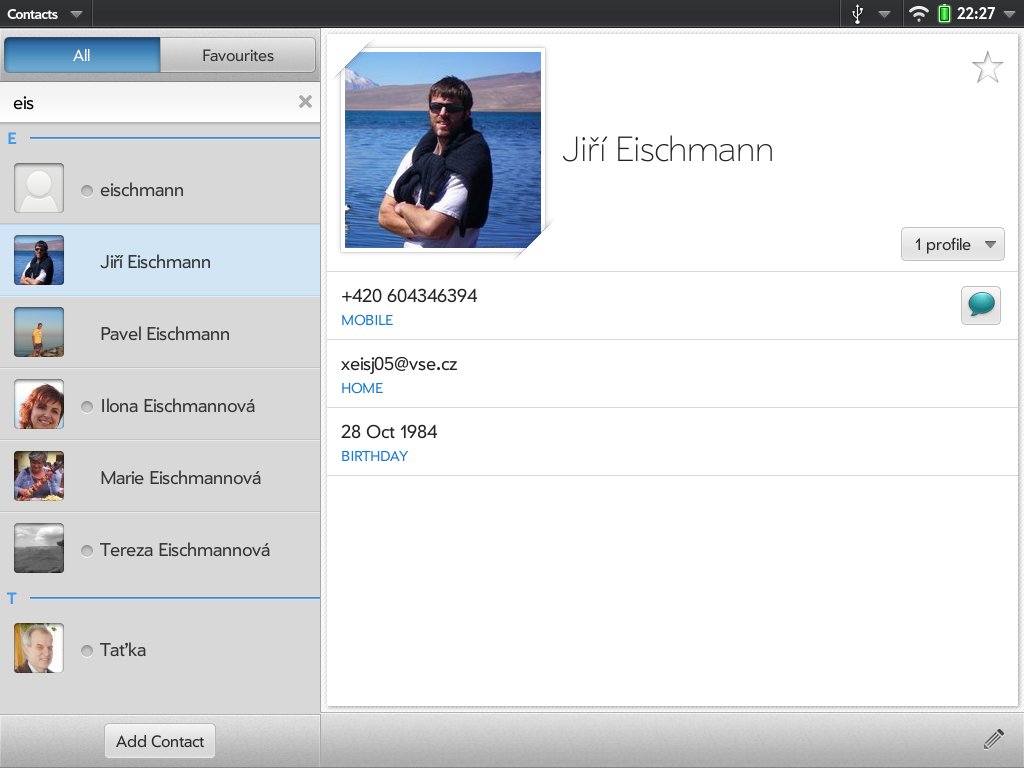This screenshot has width=1024, height=768.
Task: Click the MOBILE label
Action: pyautogui.click(x=367, y=320)
